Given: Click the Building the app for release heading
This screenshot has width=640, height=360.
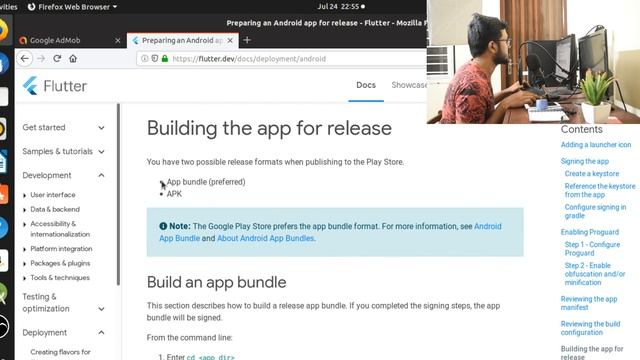Looking at the screenshot, I should [x=269, y=128].
